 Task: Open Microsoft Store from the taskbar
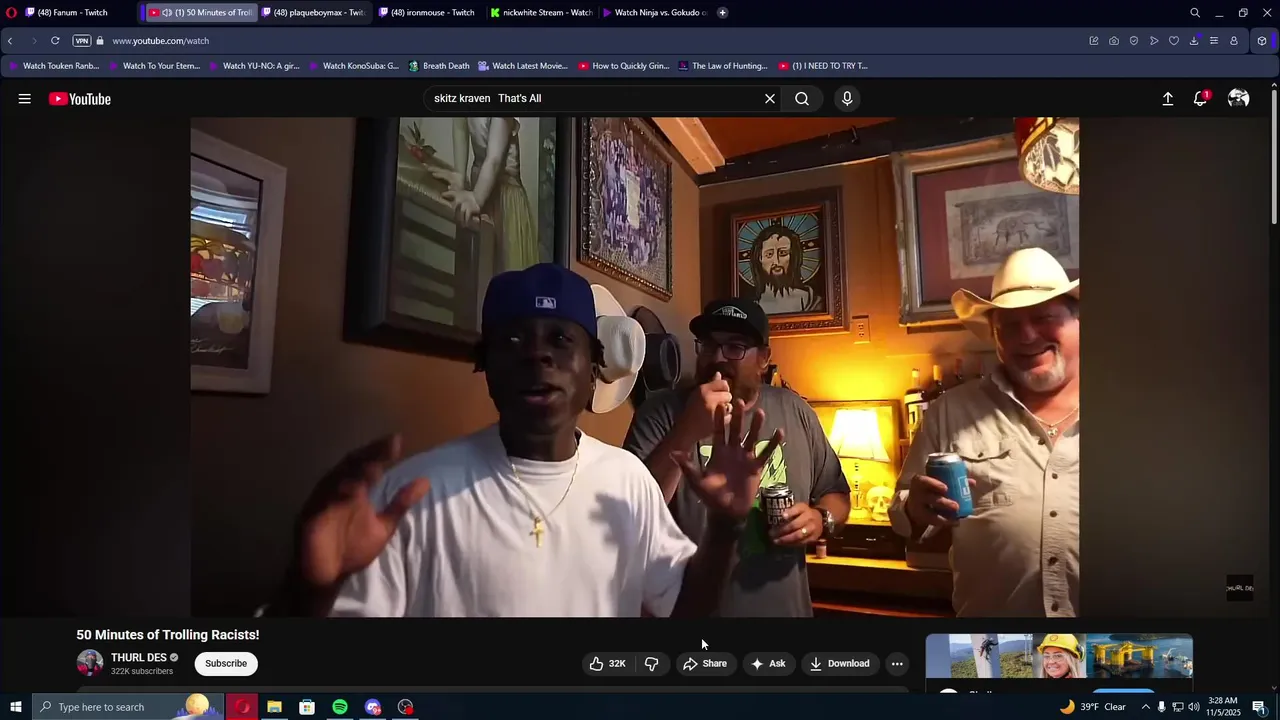[307, 707]
